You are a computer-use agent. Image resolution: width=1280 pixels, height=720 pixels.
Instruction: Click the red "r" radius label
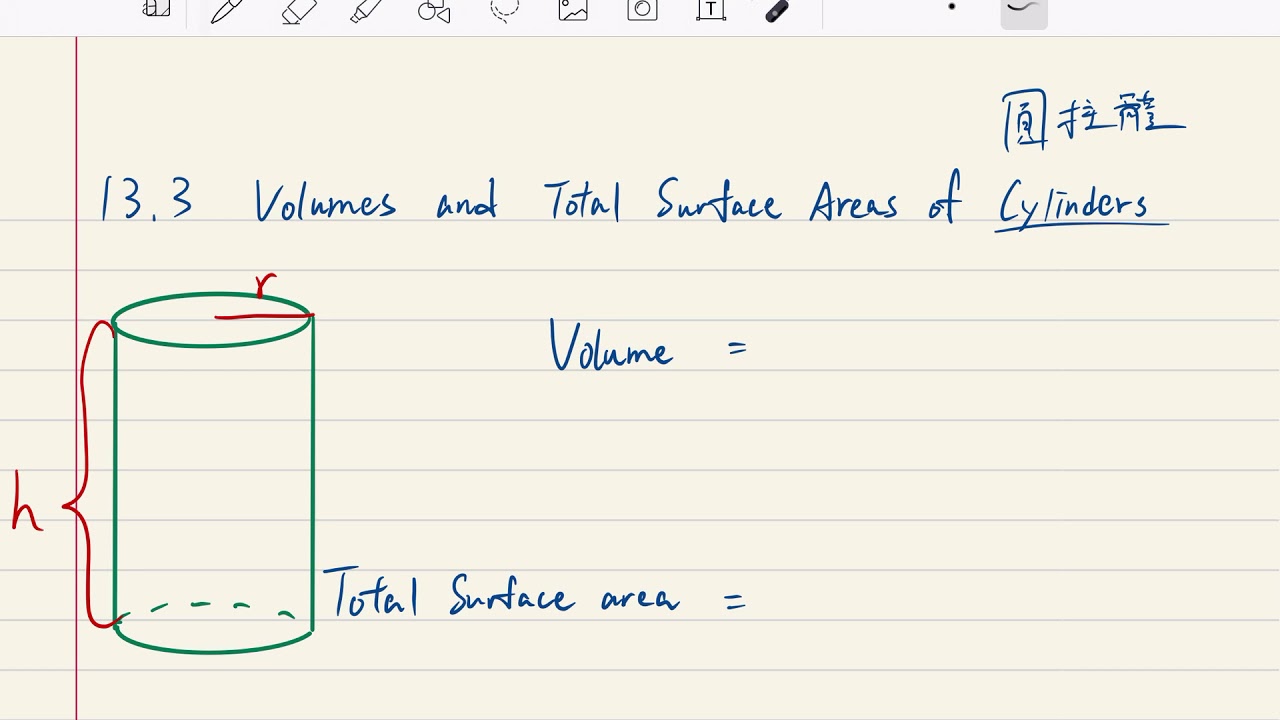click(264, 287)
